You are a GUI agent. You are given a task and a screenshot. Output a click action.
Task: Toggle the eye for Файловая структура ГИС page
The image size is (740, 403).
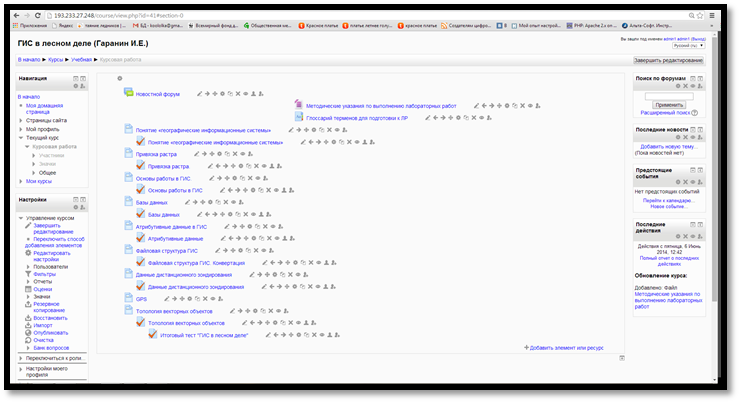264,251
